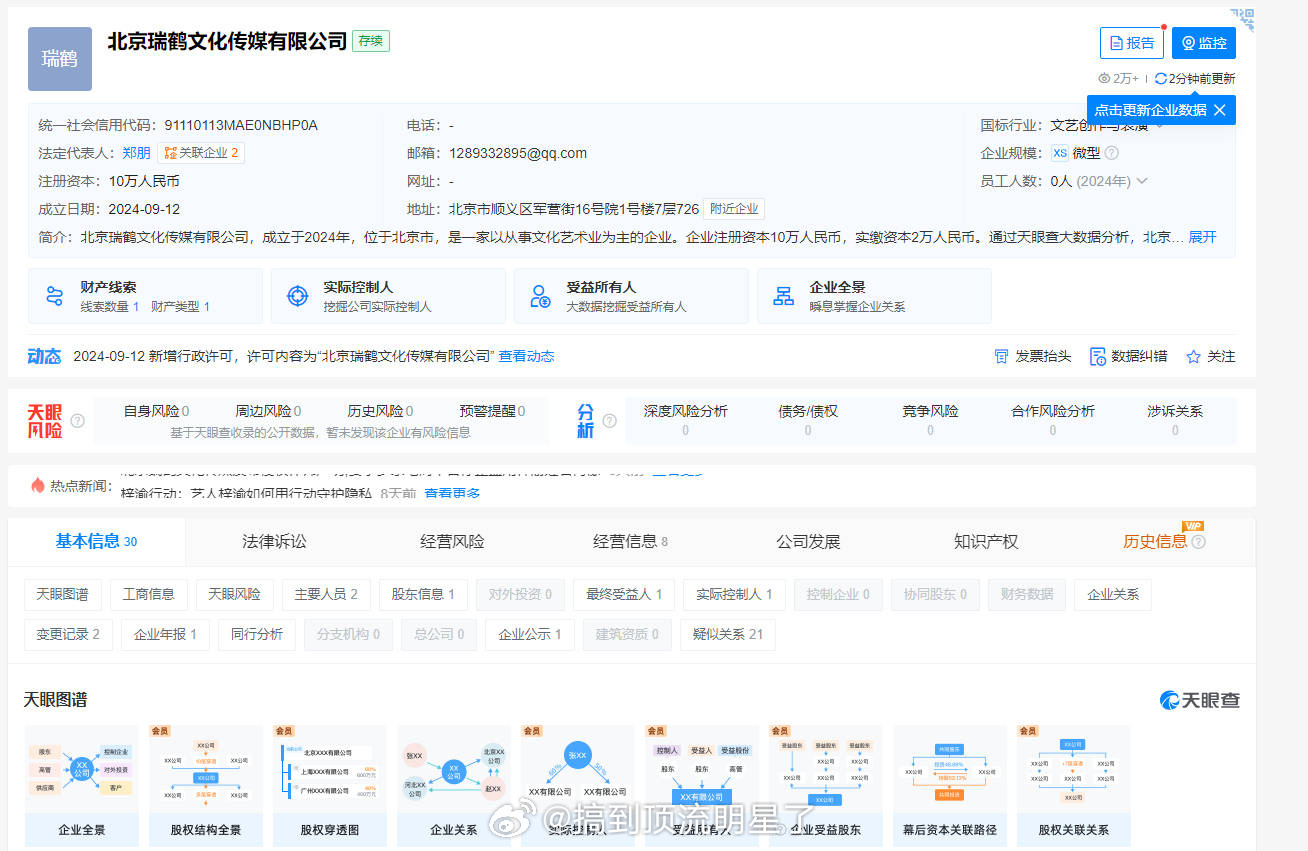Viewport: 1308px width, 851px height.
Task: Open the 股权结构全景 graph thumbnail
Action: 205,786
